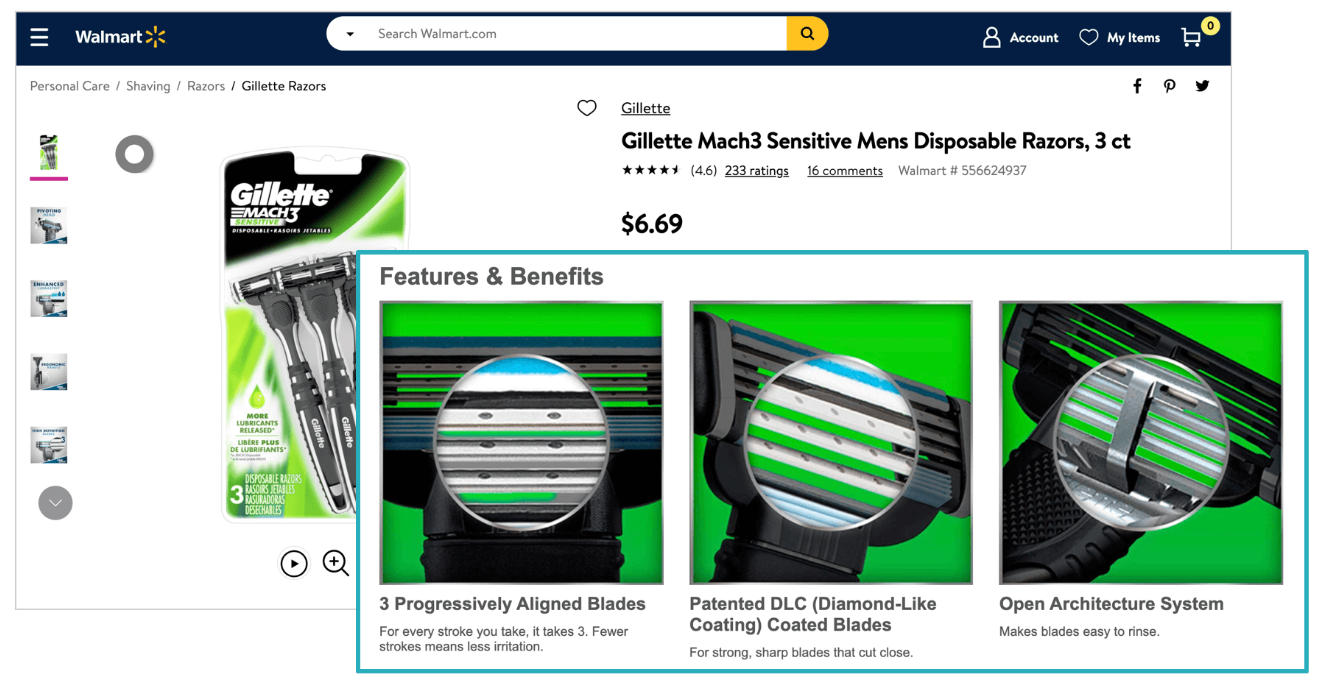Viewport: 1329px width, 697px height.
Task: Go to Walmart home via logo
Action: click(x=120, y=38)
